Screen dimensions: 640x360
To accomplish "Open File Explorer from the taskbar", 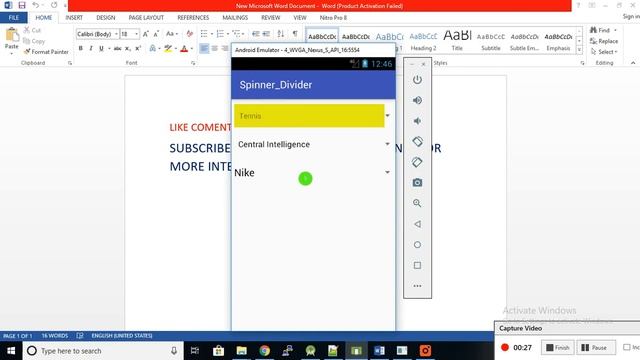I will click(x=242, y=351).
